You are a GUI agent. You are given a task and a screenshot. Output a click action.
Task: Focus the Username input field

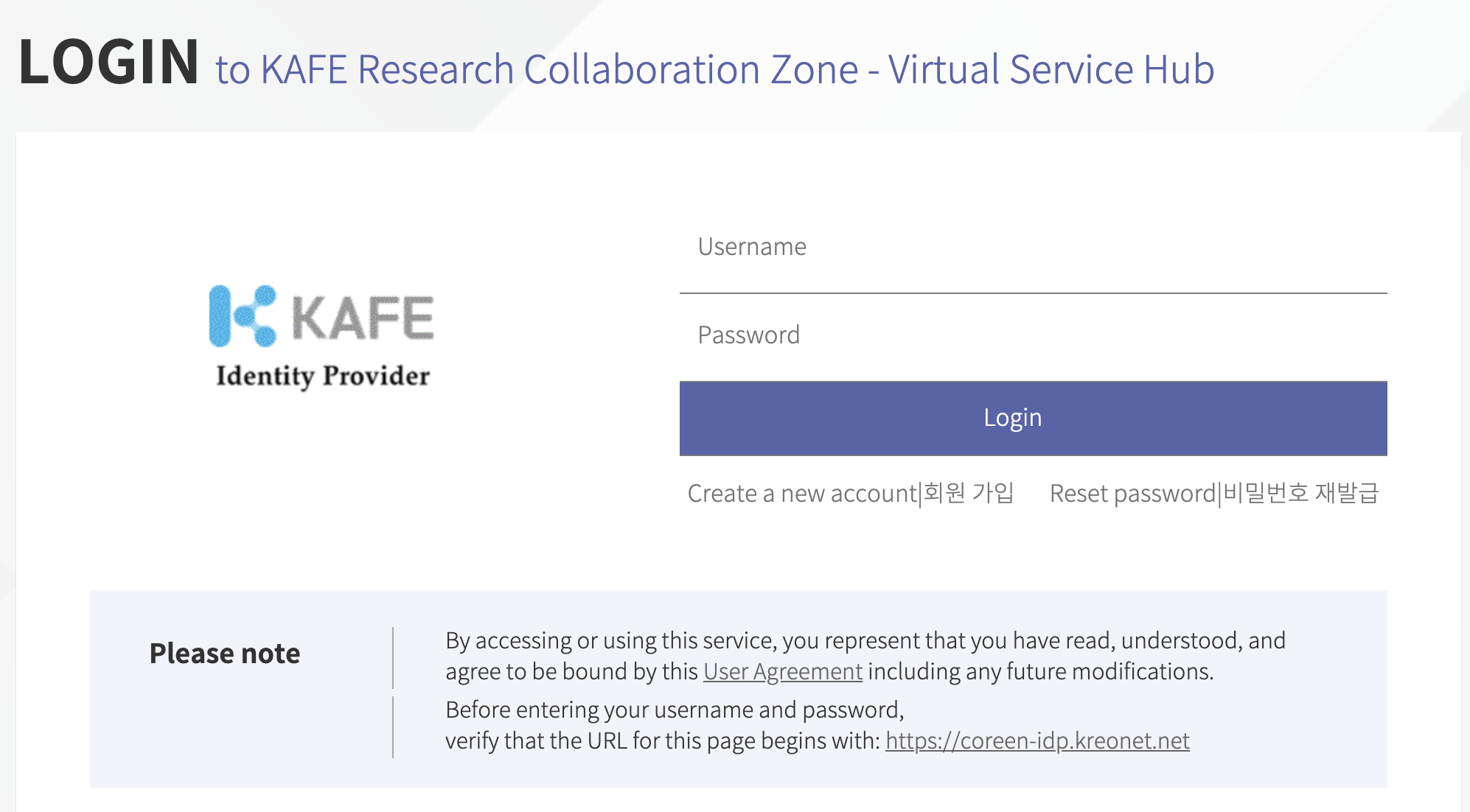(x=1033, y=248)
